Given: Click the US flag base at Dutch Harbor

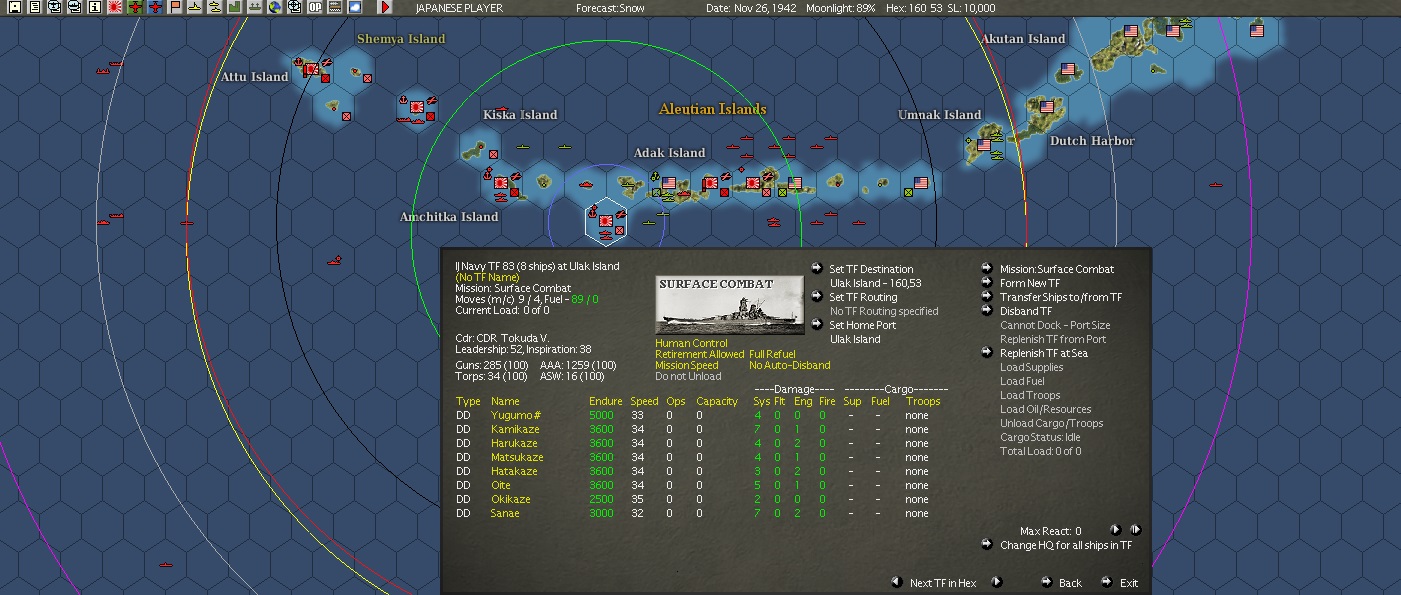Looking at the screenshot, I should [1047, 106].
